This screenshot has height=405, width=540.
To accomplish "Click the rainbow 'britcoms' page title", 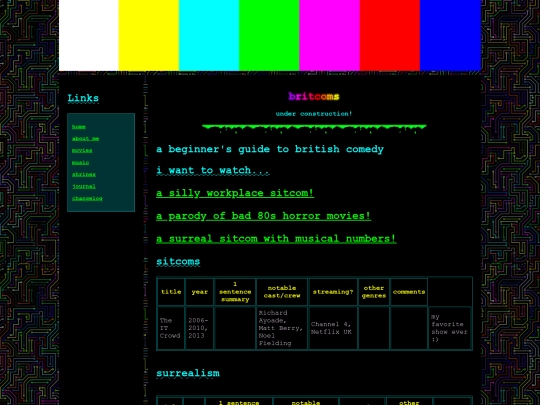I will tap(314, 96).
